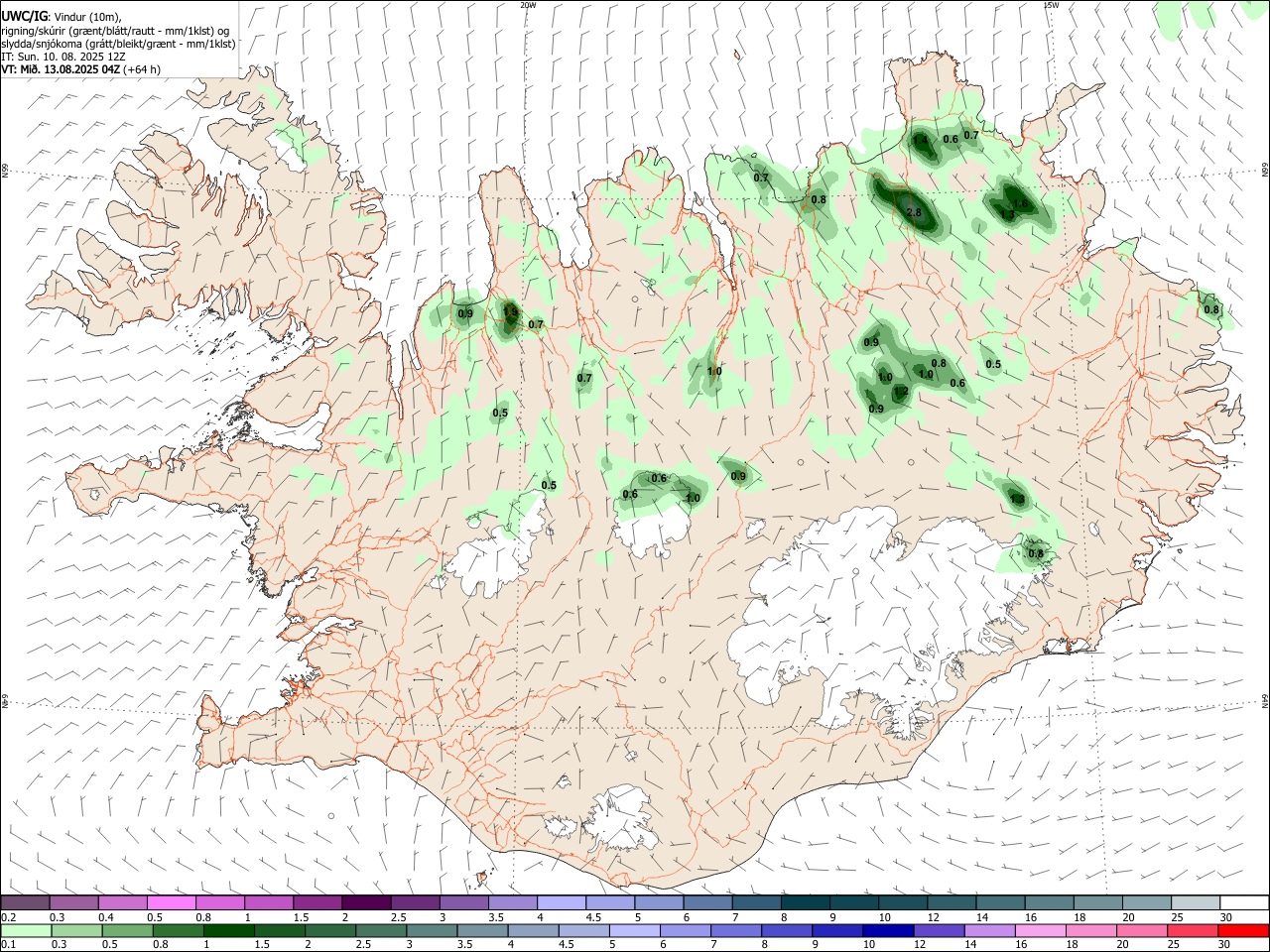This screenshot has width=1270, height=952.
Task: Click the 30 label in snow legend row
Action: point(1226,917)
